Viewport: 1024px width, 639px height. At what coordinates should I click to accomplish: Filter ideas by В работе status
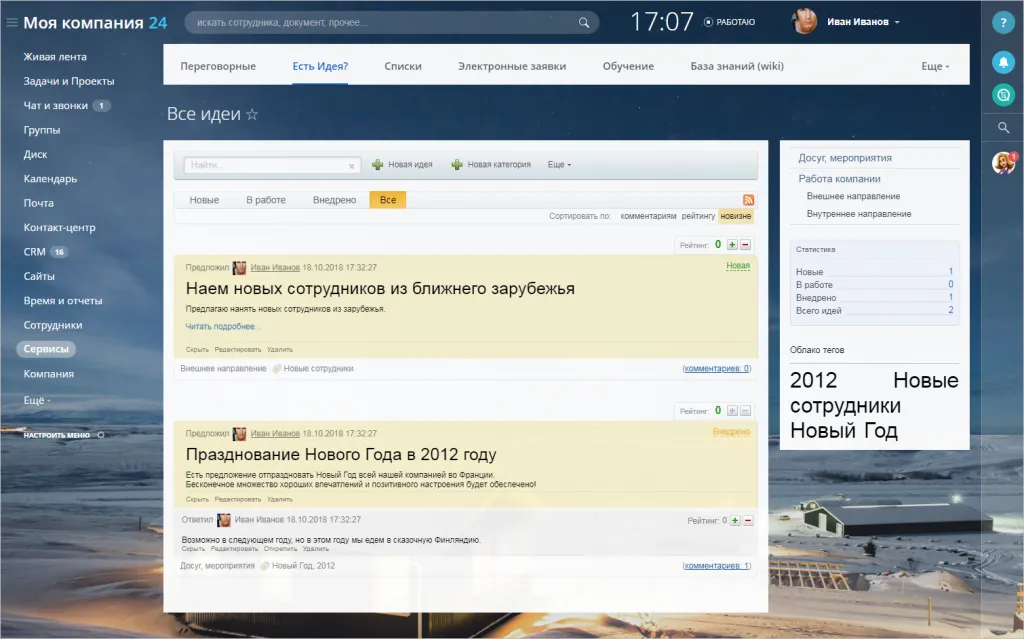pos(266,200)
